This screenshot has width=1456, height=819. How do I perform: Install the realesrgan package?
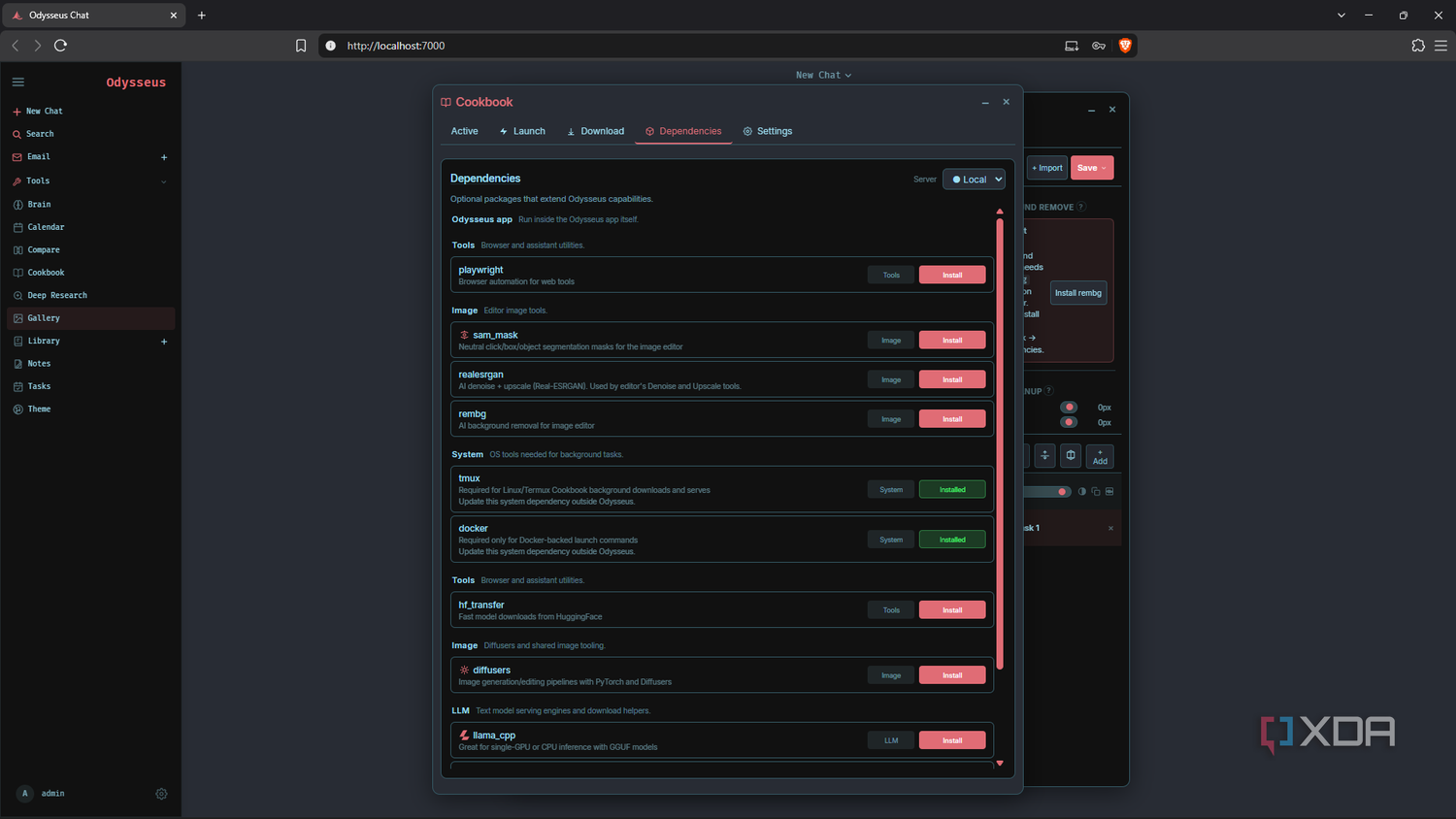(952, 379)
